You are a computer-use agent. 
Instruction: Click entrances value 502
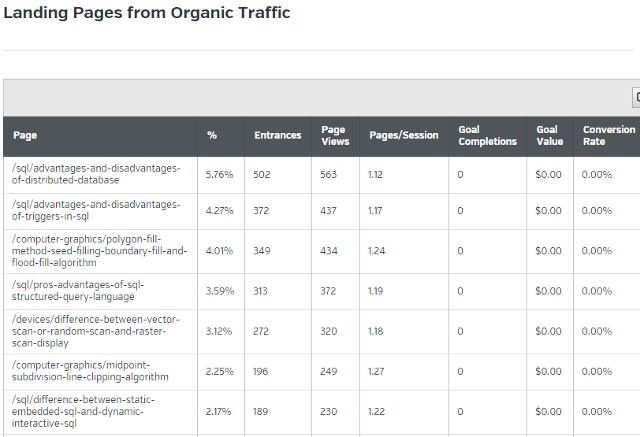262,175
